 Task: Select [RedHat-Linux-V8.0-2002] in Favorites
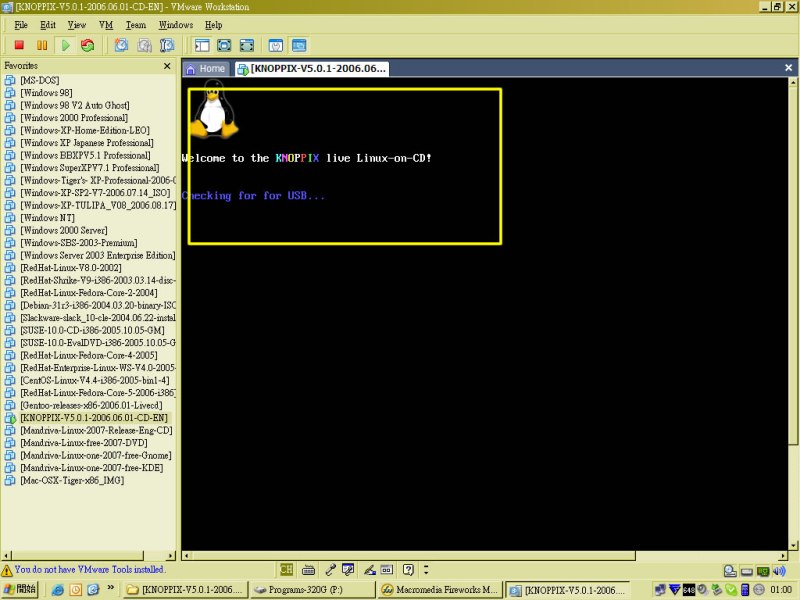pyautogui.click(x=71, y=267)
